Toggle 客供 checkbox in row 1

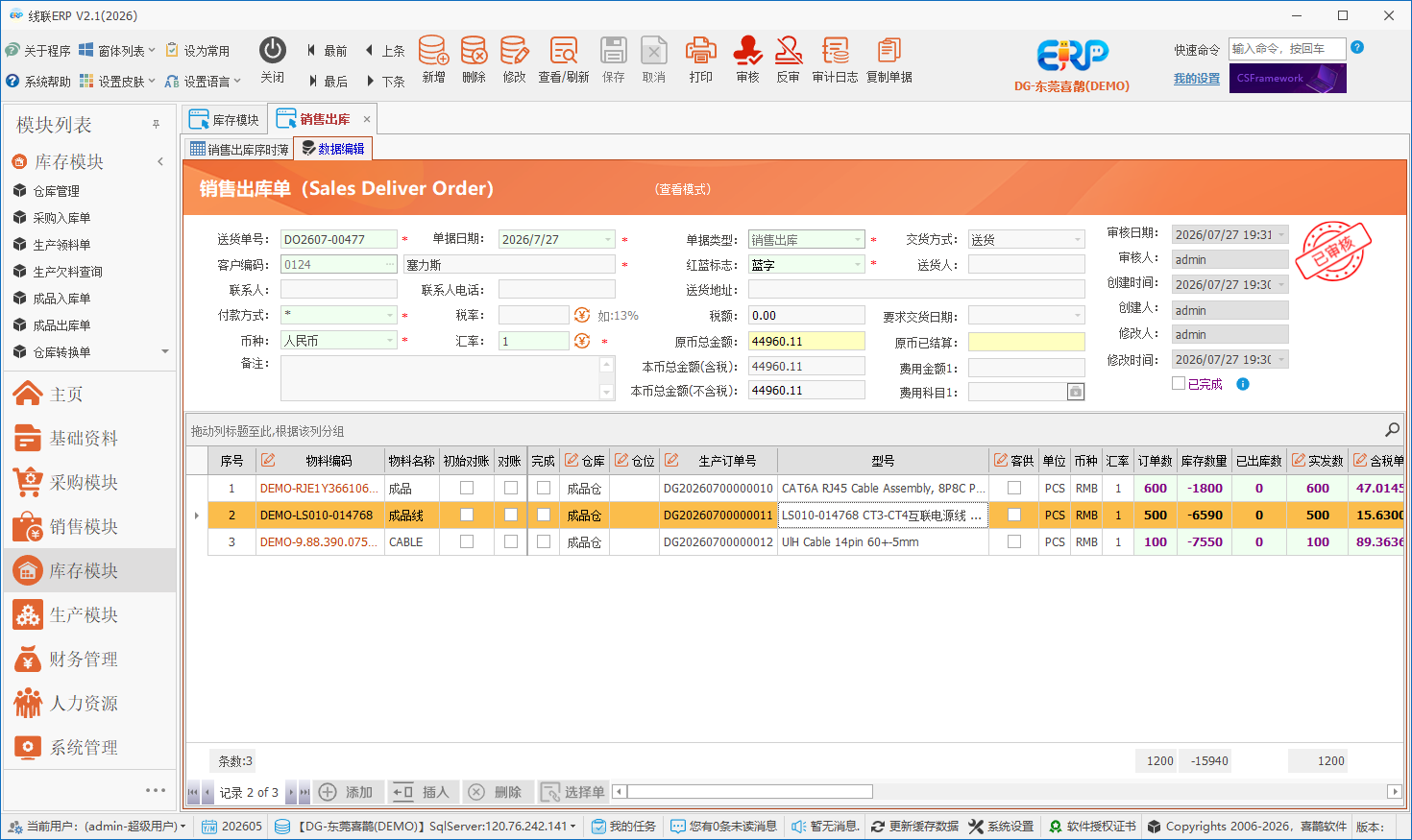tap(1014, 488)
